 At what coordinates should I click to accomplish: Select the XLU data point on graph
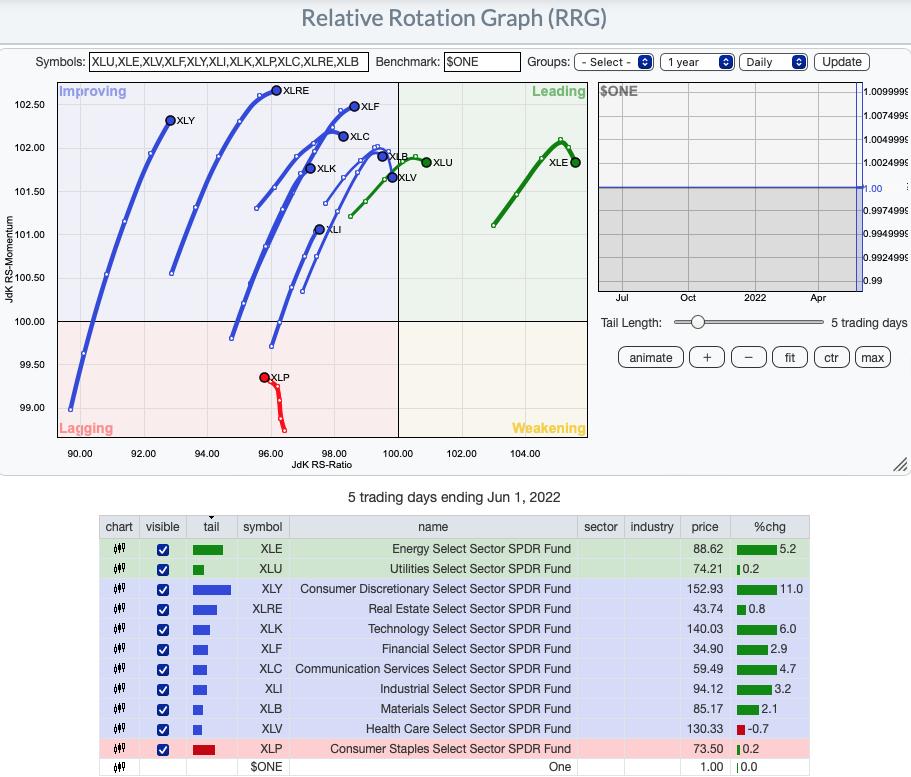426,163
